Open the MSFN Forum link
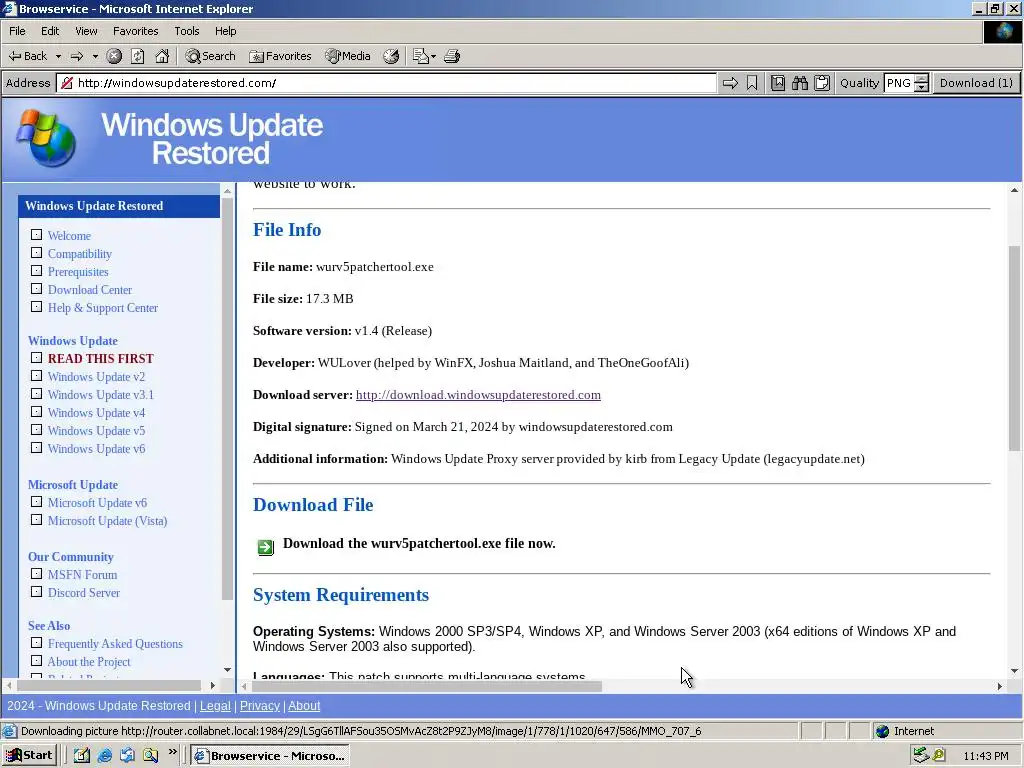 (x=82, y=575)
